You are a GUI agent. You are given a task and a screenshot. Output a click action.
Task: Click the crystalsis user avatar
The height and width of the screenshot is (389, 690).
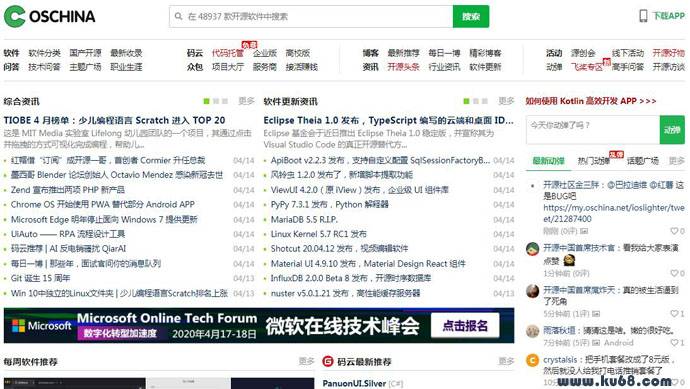[532, 360]
